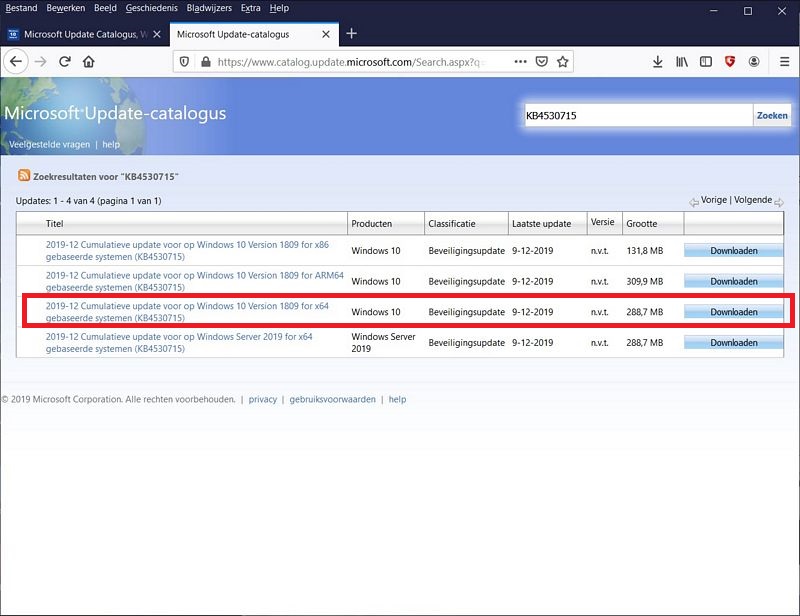The image size is (800, 616).
Task: Sort results by Classificatie column
Action: point(452,224)
